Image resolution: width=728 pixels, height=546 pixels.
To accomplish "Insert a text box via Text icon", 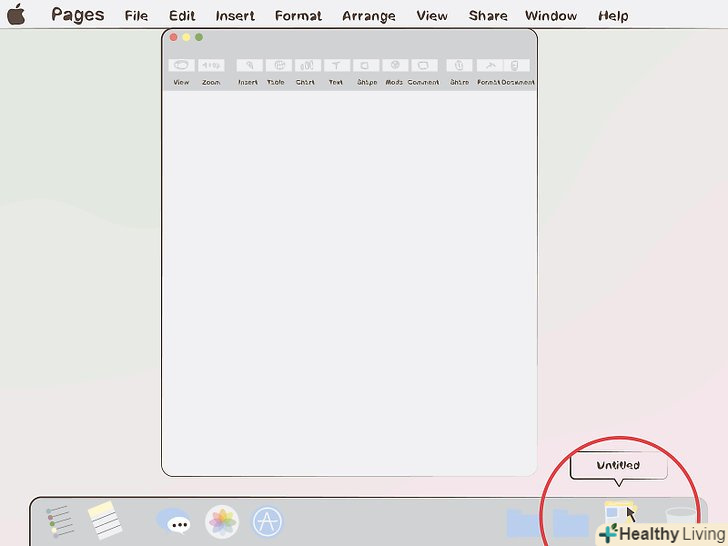I will pyautogui.click(x=336, y=65).
